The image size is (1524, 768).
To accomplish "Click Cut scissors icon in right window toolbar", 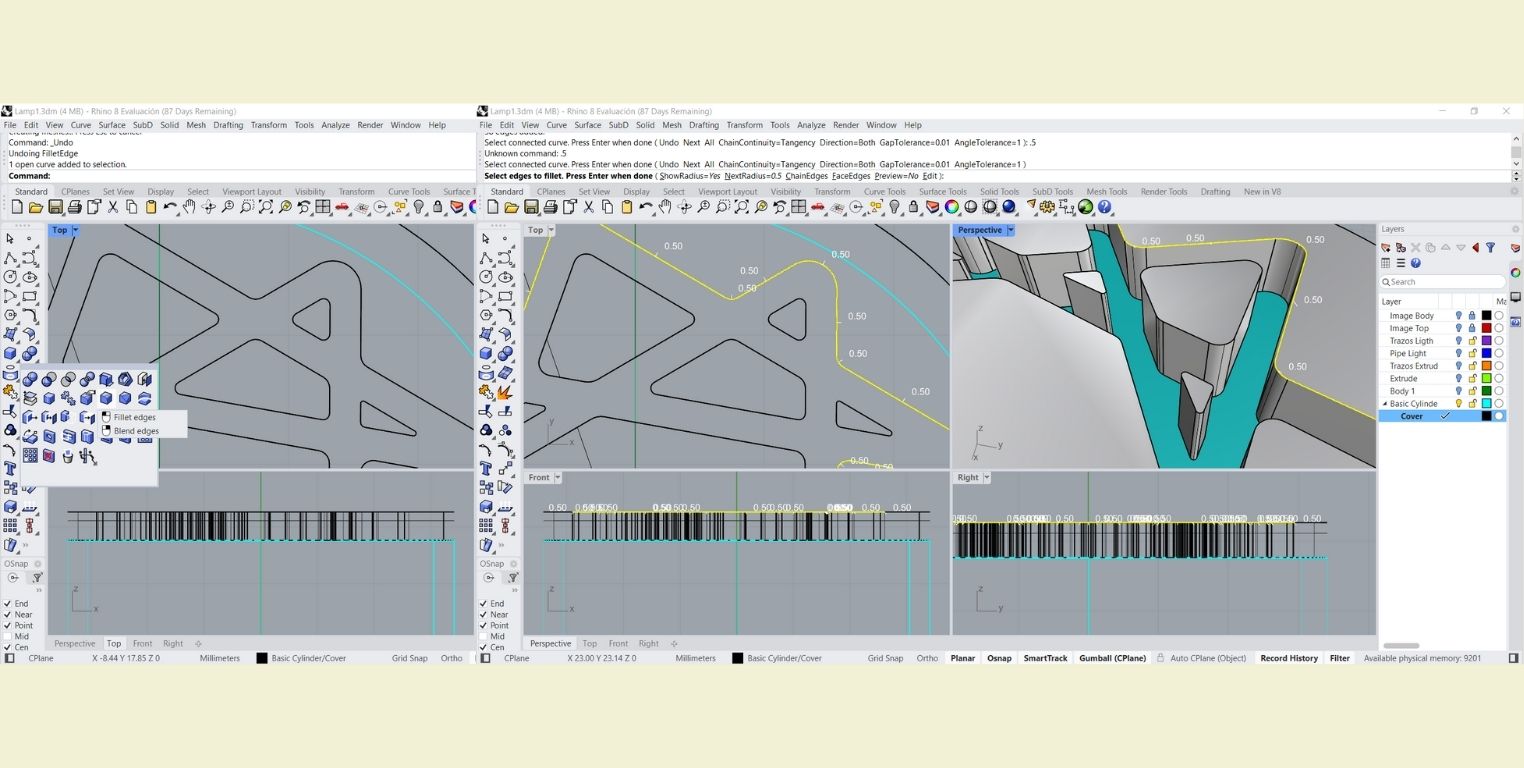I will pyautogui.click(x=588, y=207).
